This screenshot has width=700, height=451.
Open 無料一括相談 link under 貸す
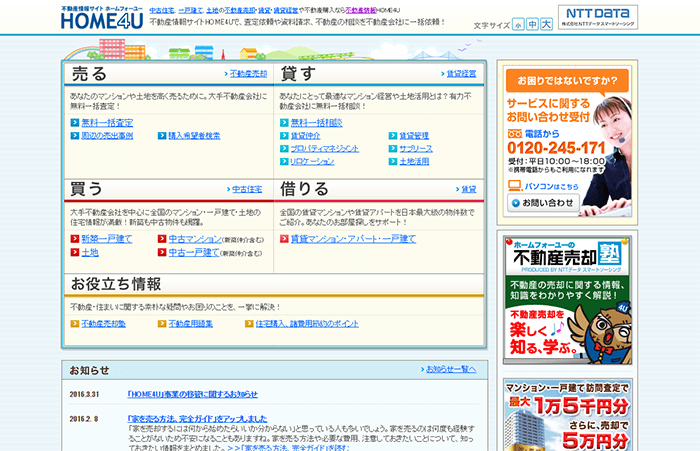pyautogui.click(x=317, y=123)
